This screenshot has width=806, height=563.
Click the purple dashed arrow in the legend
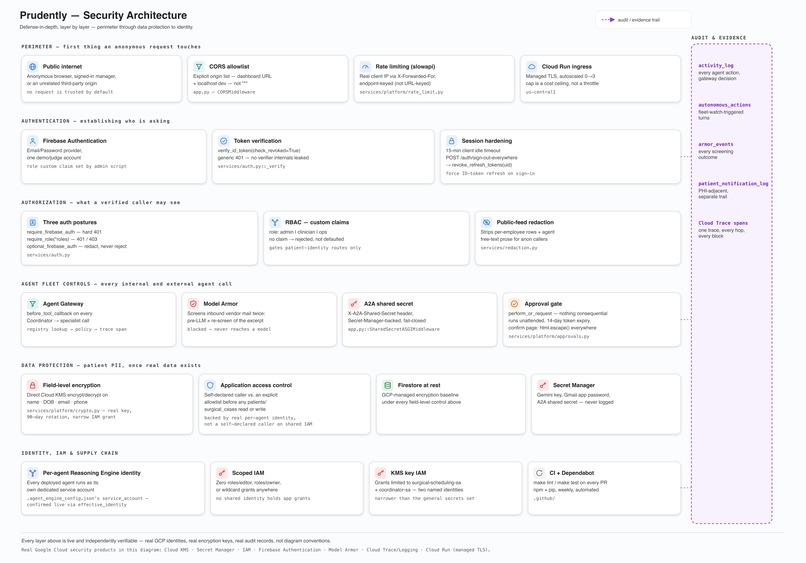[608, 20]
